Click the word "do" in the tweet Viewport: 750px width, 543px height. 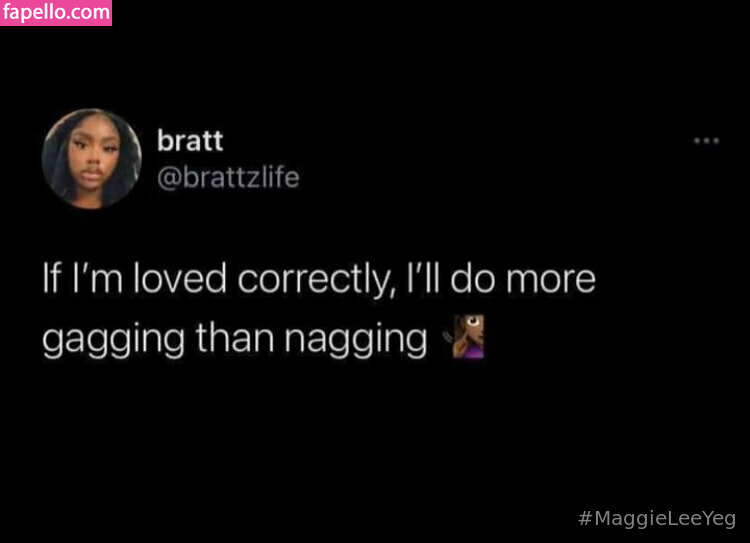tap(473, 279)
